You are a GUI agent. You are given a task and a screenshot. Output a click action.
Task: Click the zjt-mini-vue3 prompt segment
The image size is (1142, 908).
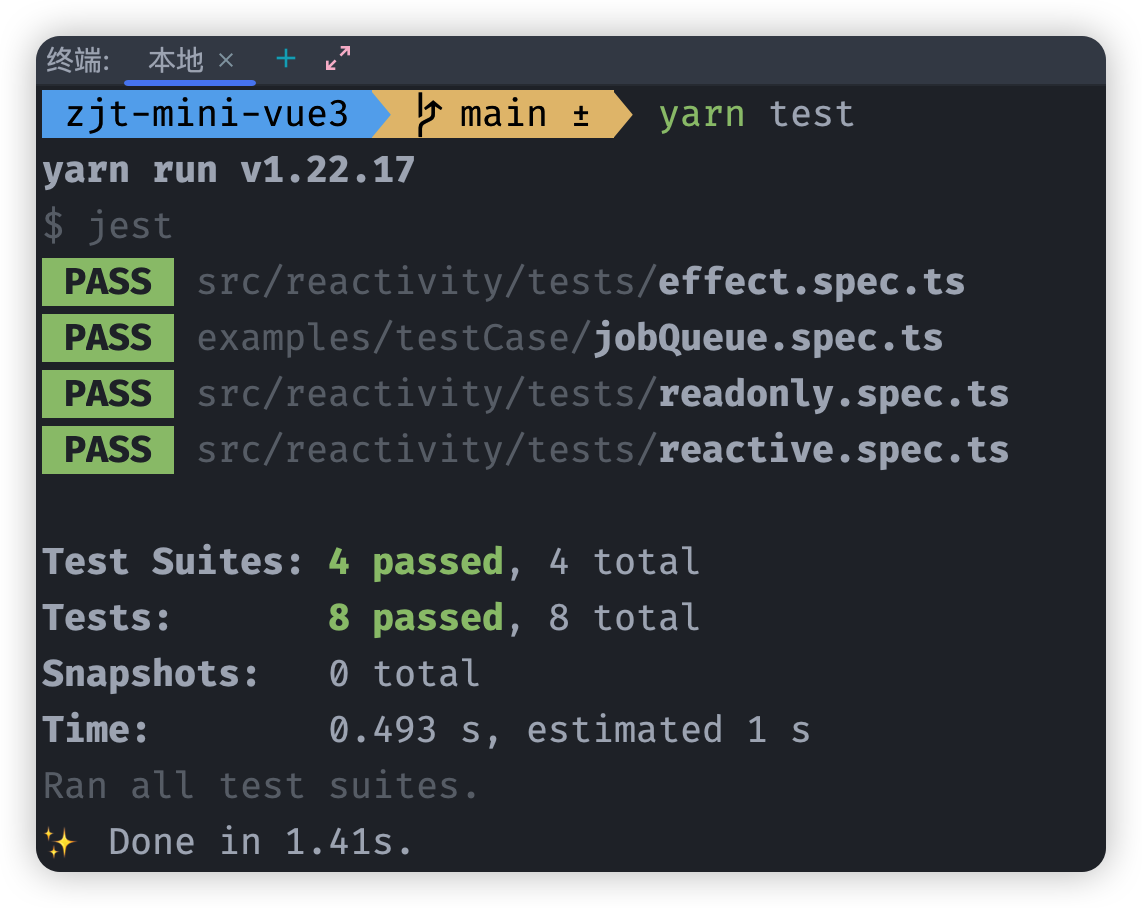click(x=207, y=114)
